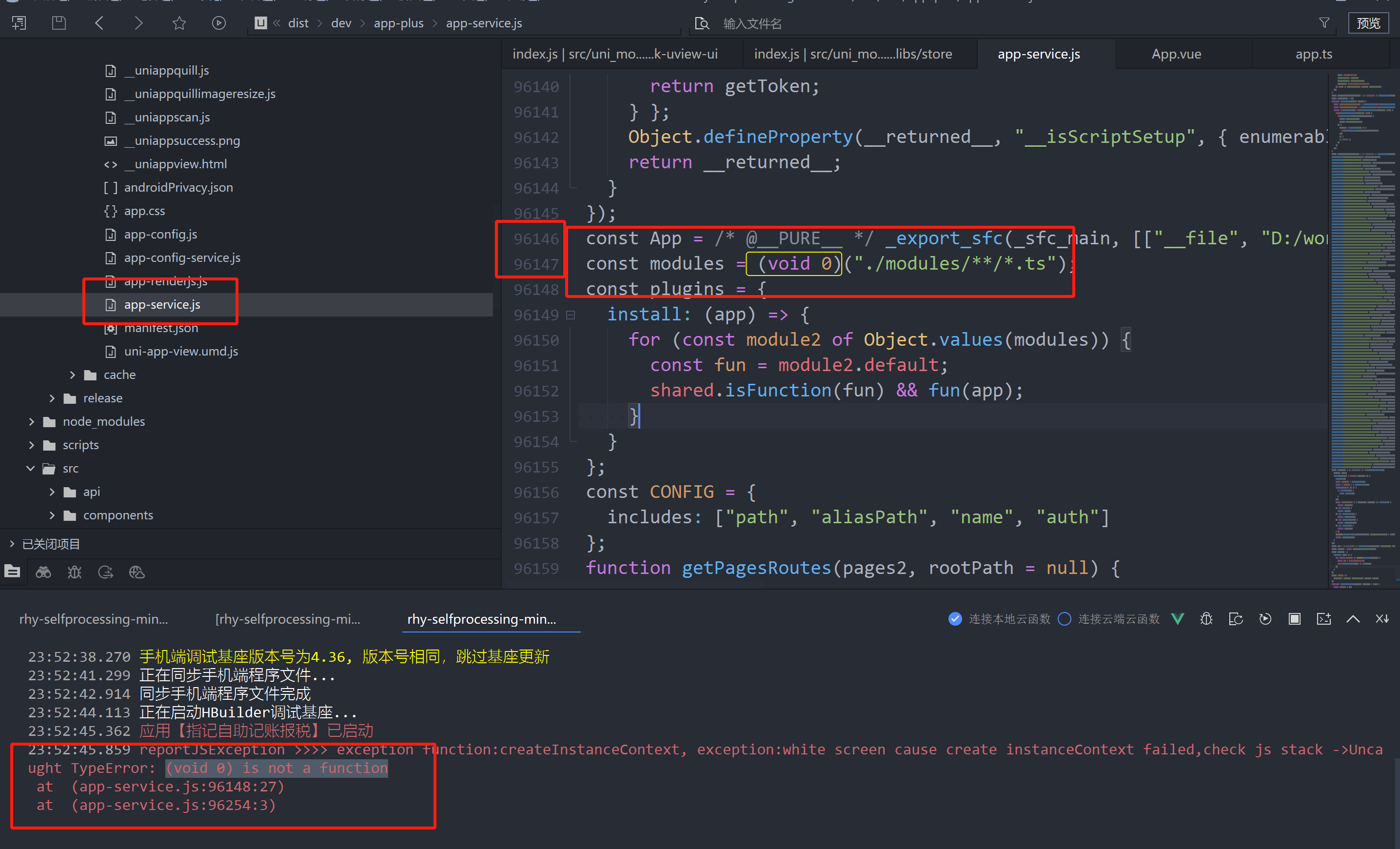
Task: Open uni-app-view.umd.js in the file tree
Action: click(181, 351)
